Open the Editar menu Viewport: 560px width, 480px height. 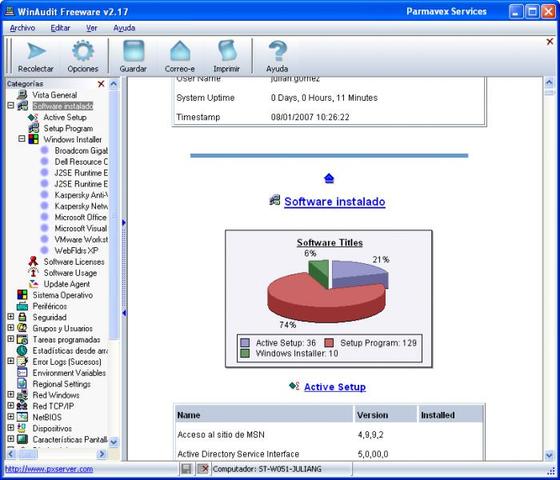[60, 28]
